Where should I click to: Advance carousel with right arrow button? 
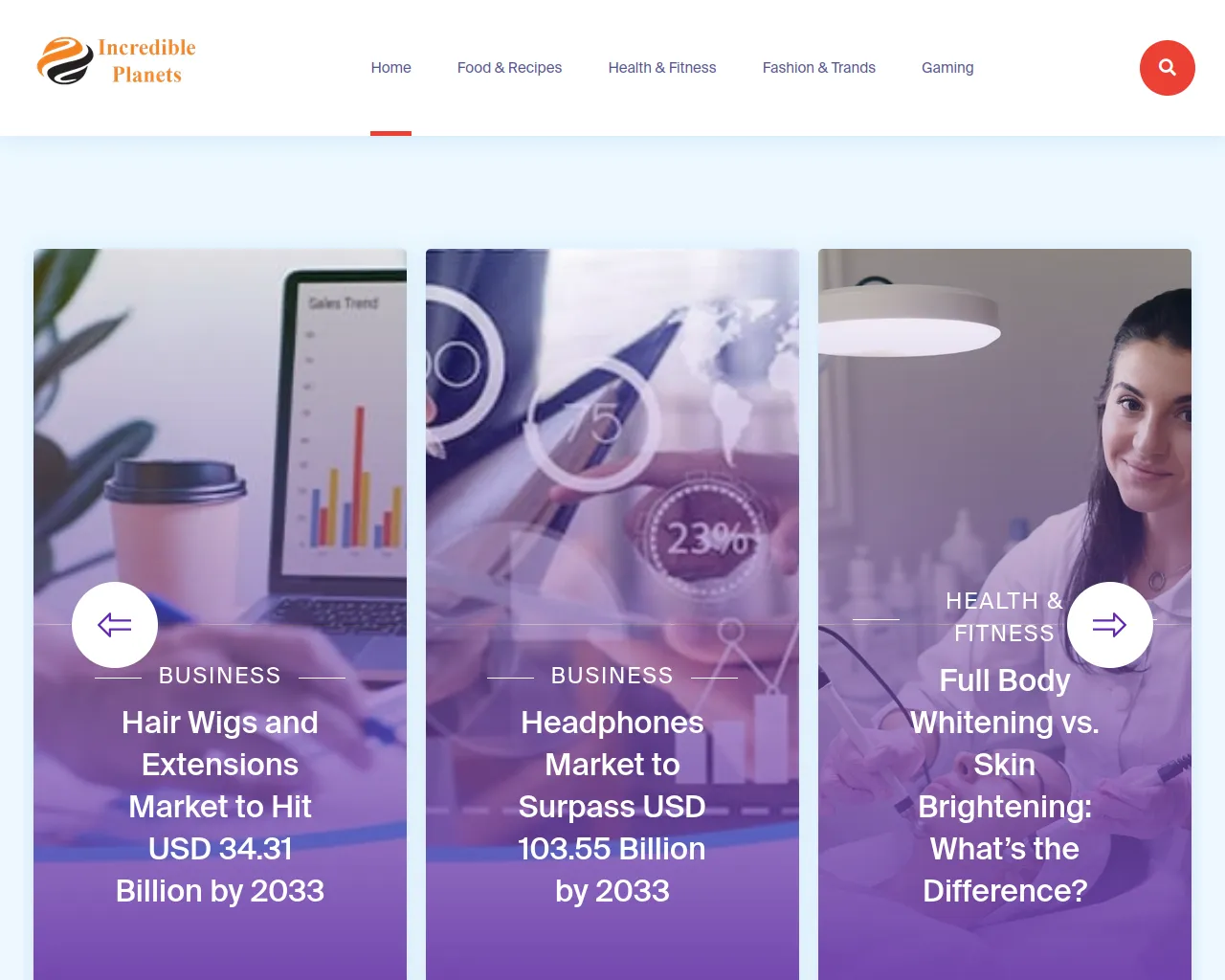point(1110,625)
